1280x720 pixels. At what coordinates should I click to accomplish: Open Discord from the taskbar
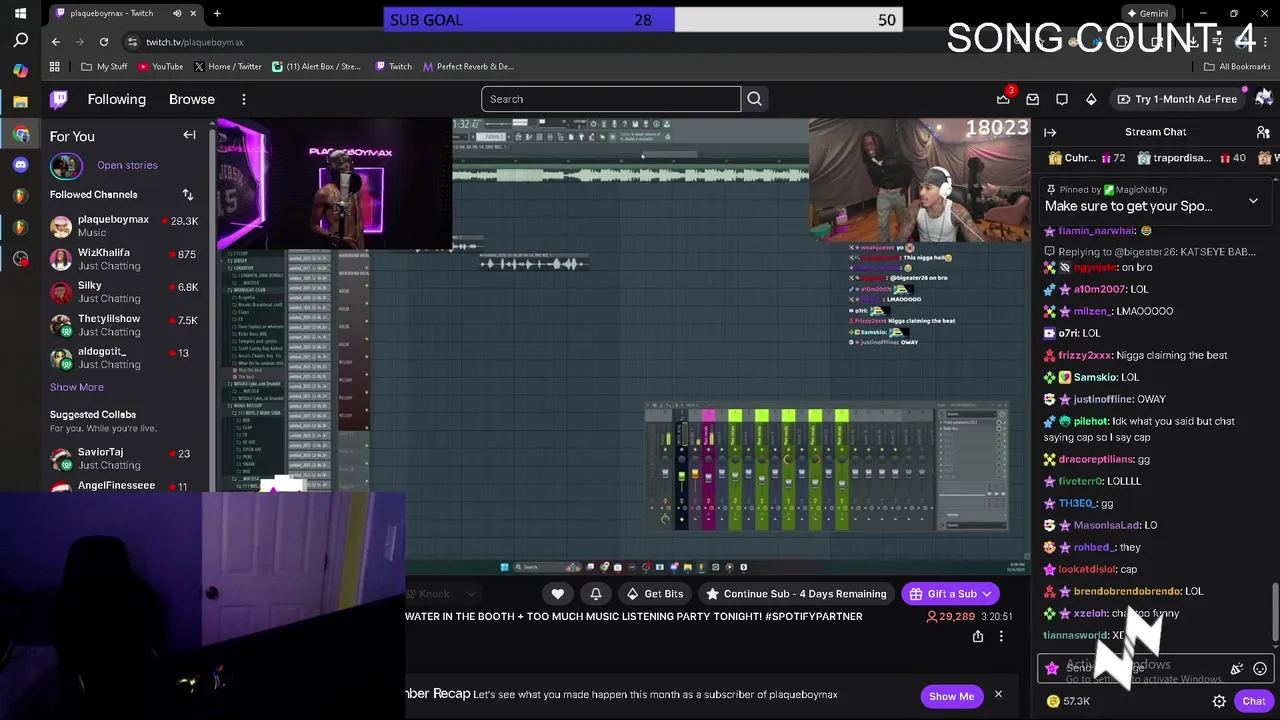click(x=20, y=165)
